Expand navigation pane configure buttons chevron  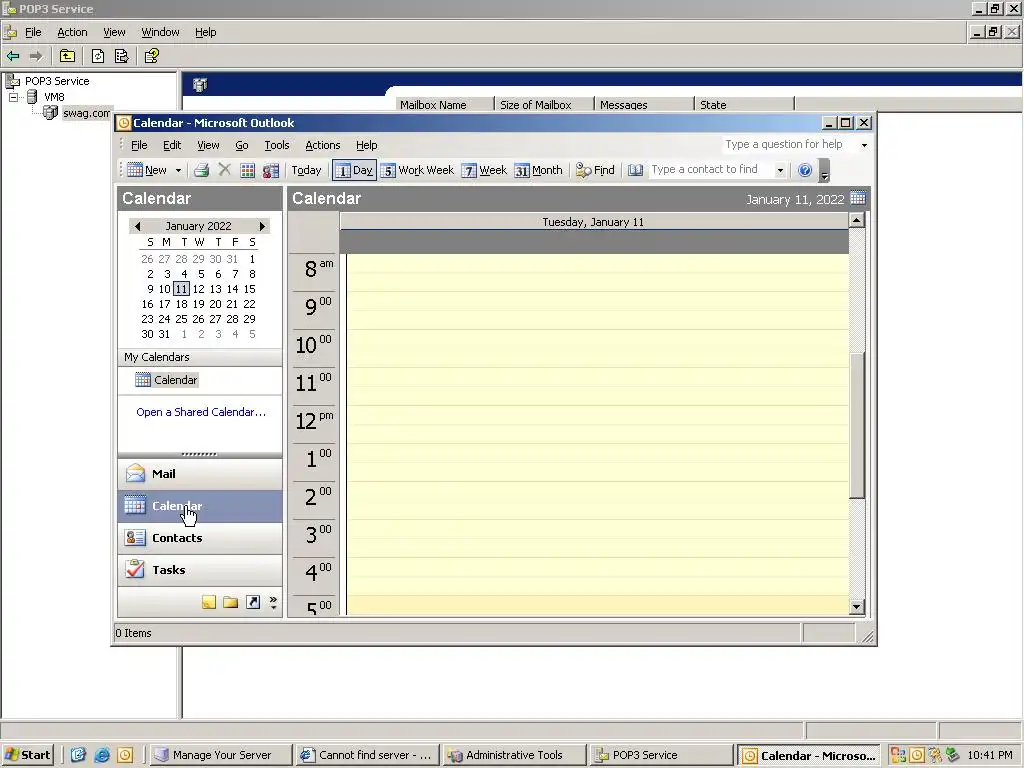273,602
